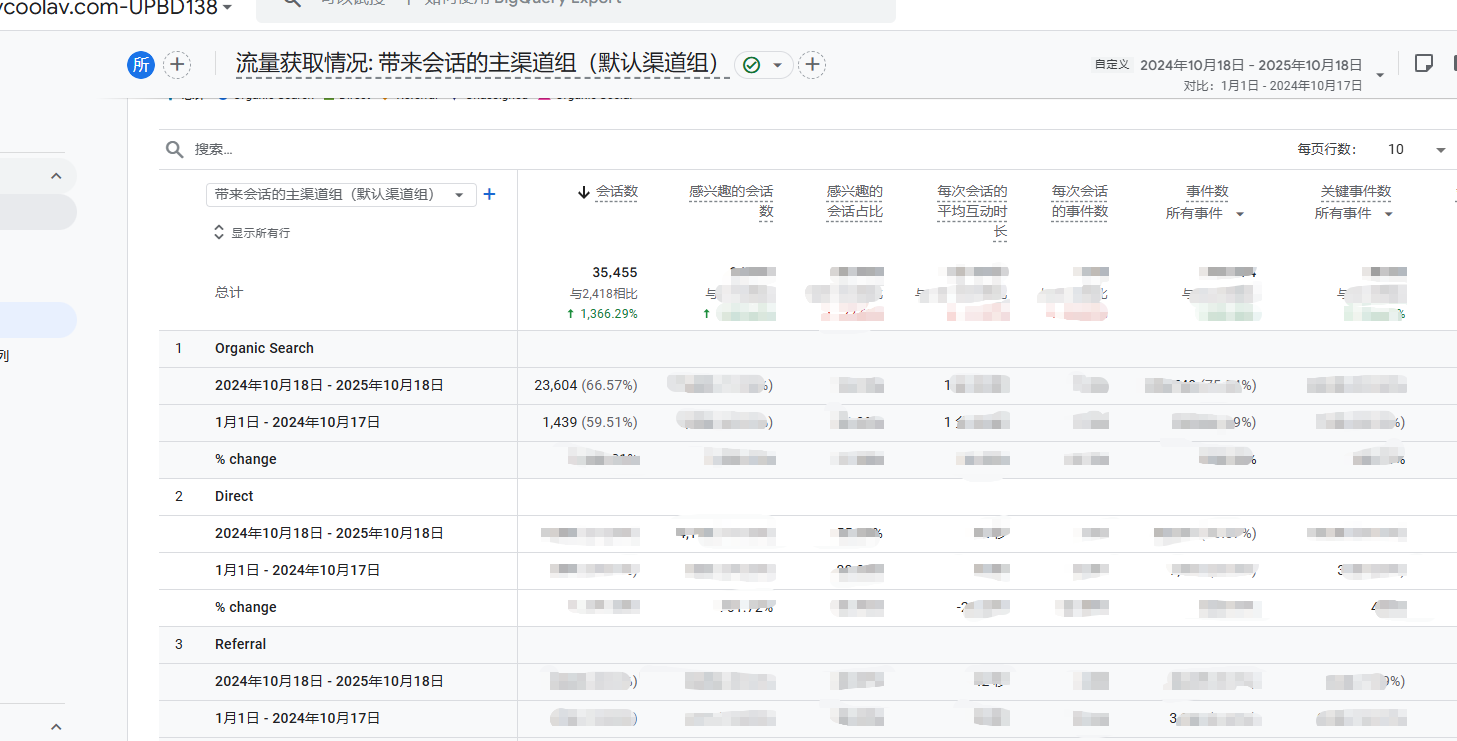The height and width of the screenshot is (741, 1457).
Task: Click the plus icon after the report status chip
Action: tap(813, 65)
